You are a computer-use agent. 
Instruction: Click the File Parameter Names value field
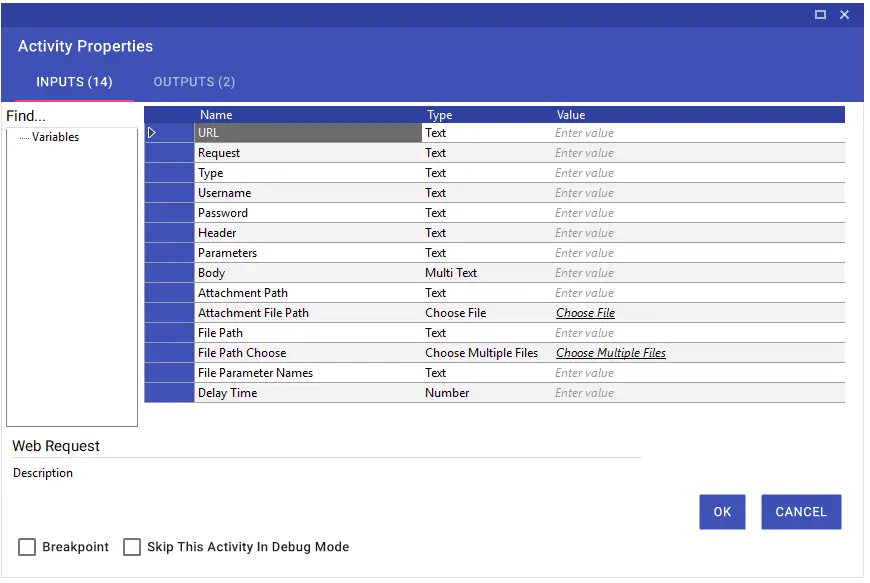point(698,373)
